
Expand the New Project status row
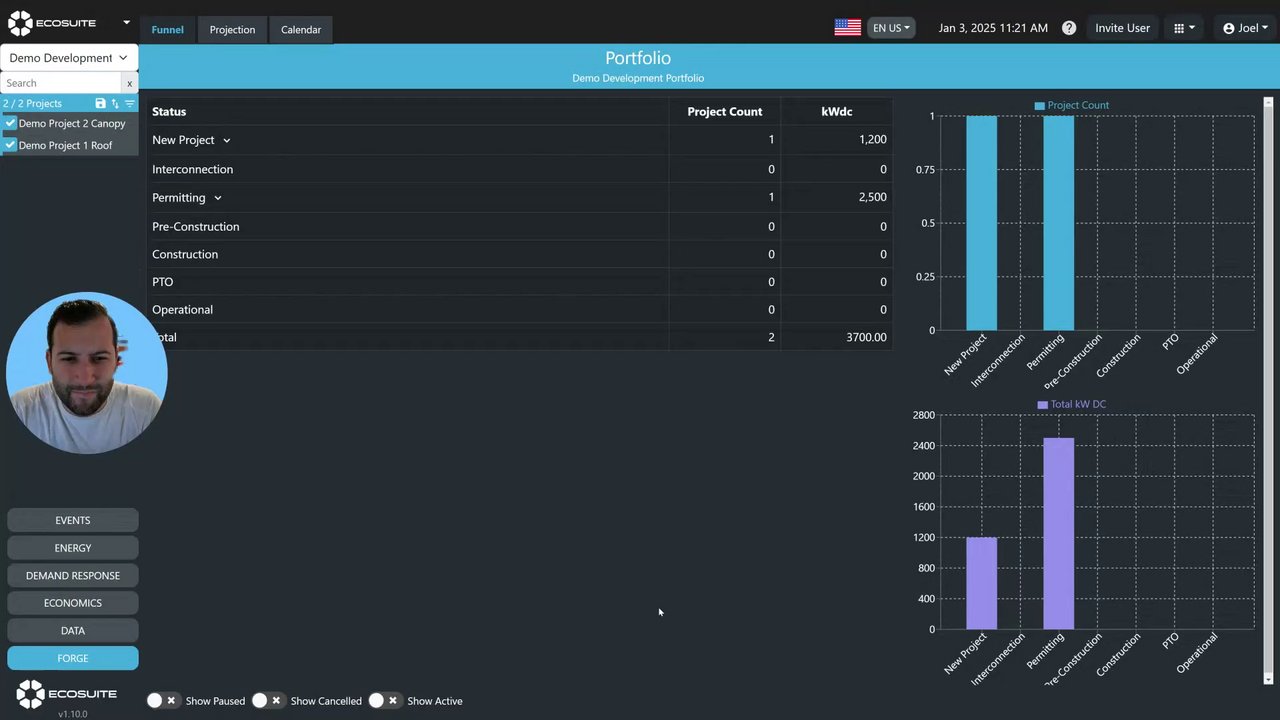click(227, 141)
